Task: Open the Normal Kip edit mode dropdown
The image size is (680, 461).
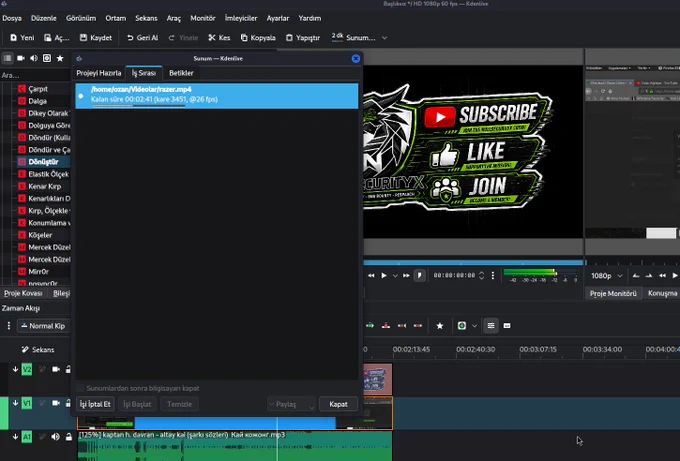Action: pyautogui.click(x=43, y=326)
